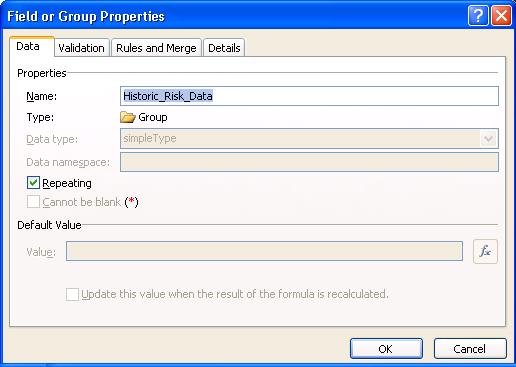The image size is (516, 367).
Task: Select the Data tab
Action: click(28, 46)
